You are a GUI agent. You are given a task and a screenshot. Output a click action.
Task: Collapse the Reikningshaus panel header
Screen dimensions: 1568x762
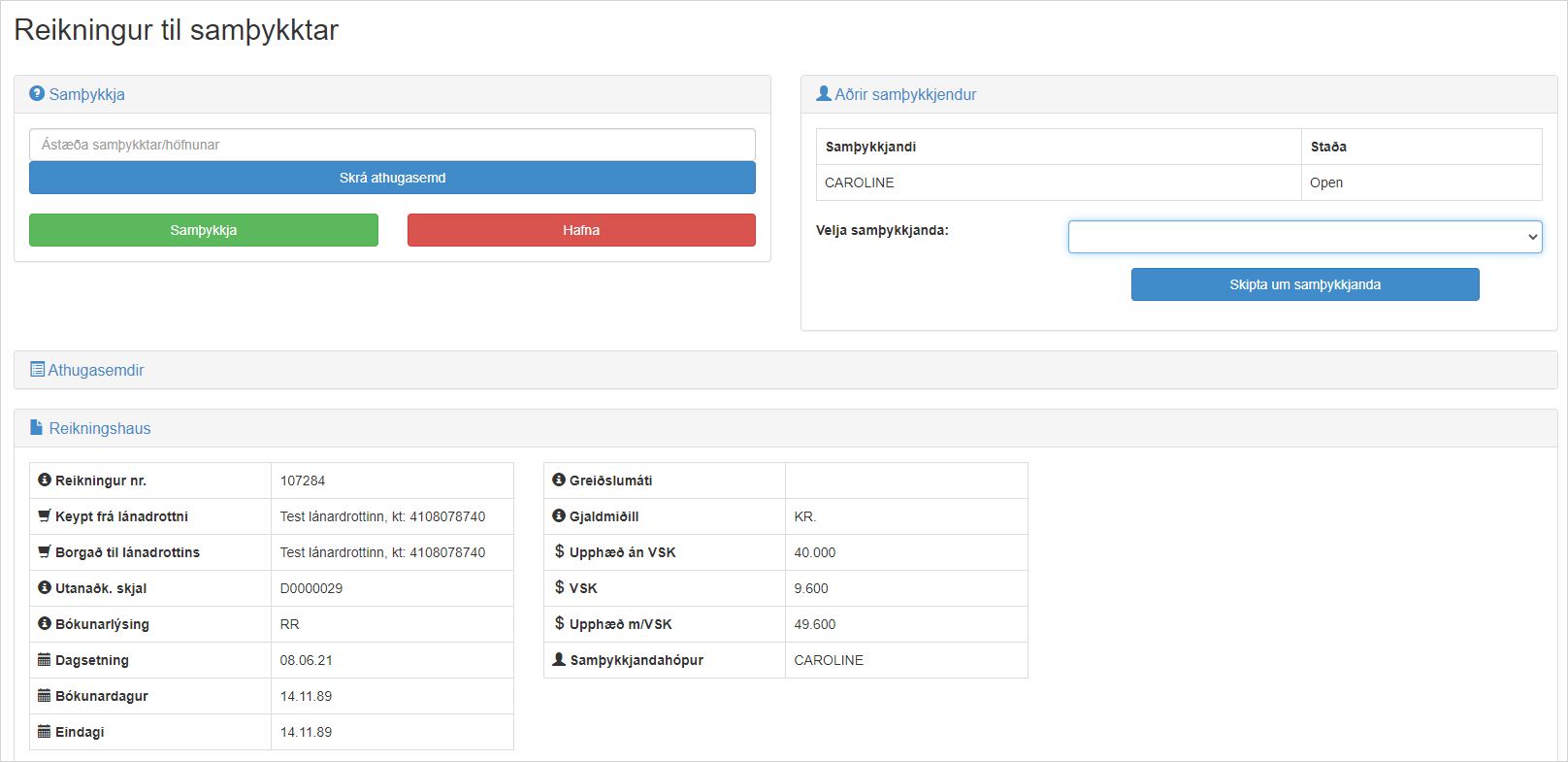coord(100,428)
